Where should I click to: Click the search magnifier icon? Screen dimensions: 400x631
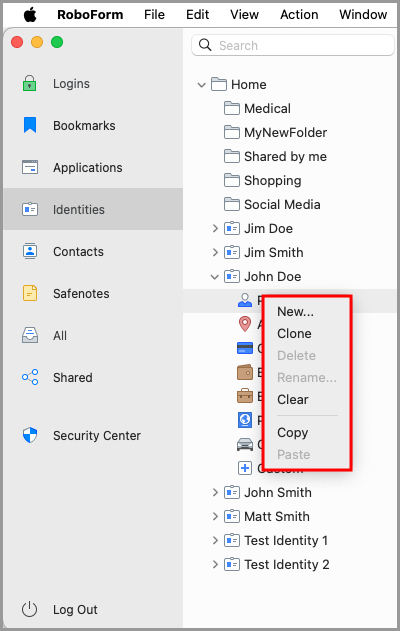[x=205, y=45]
